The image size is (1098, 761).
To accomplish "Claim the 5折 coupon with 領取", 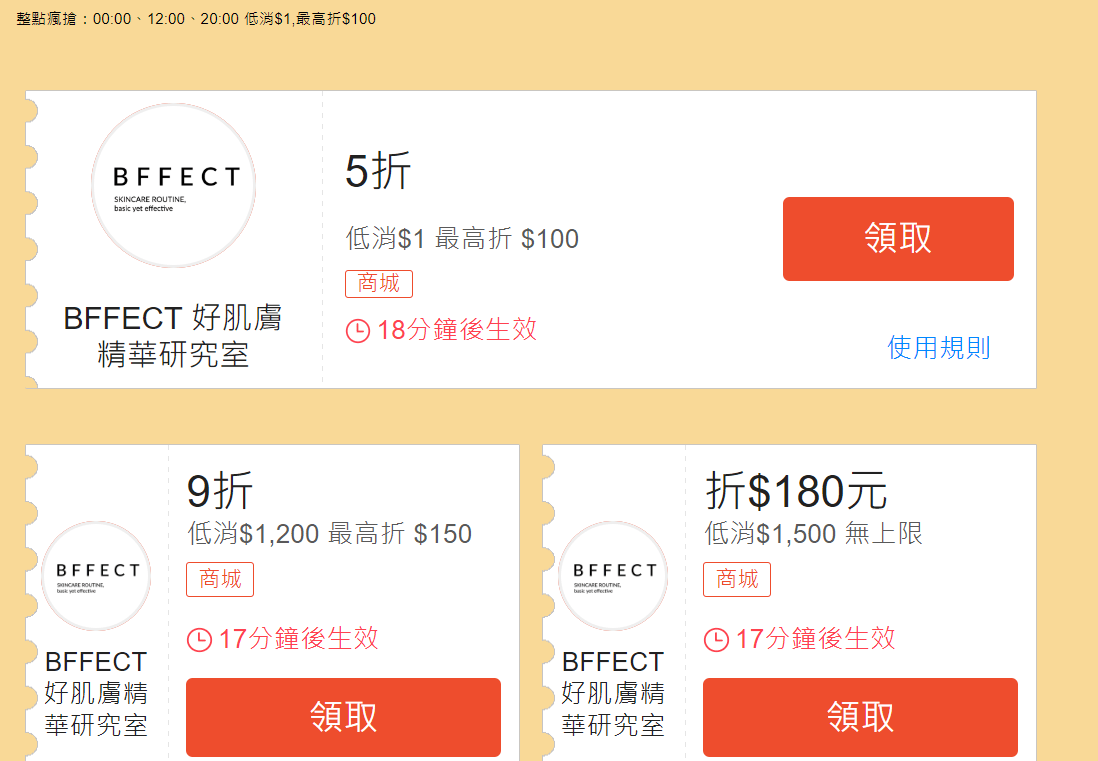I will 897,239.
